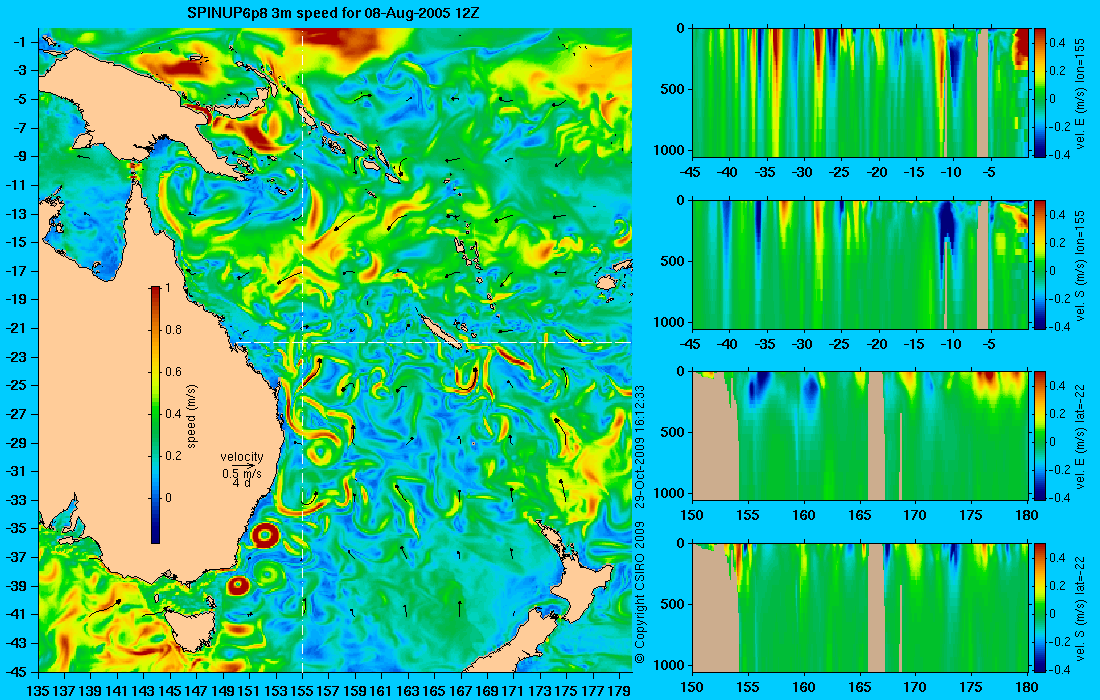Click the map's speed color bar
The width and height of the screenshot is (1100, 700).
[155, 415]
